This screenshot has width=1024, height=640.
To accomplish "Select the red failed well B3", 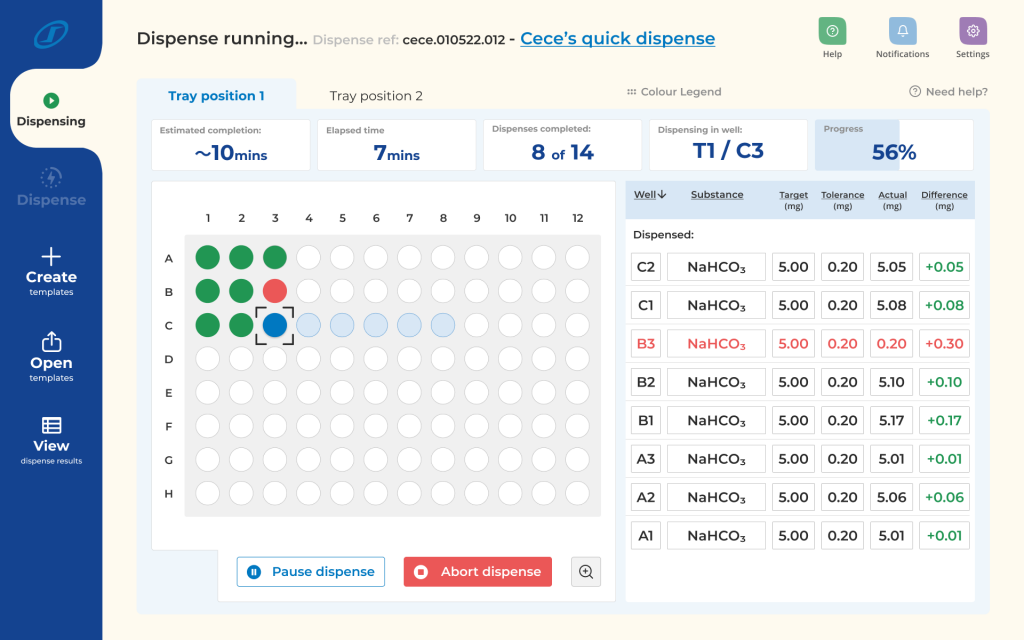I will tap(275, 291).
